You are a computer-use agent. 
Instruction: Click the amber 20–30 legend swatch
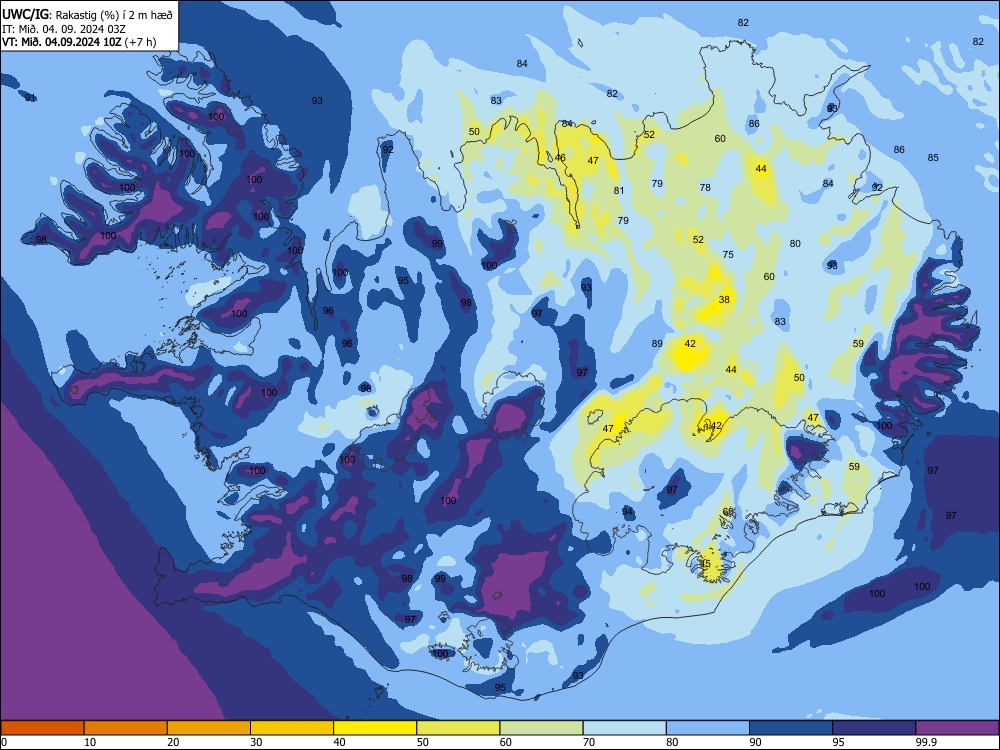tap(209, 728)
